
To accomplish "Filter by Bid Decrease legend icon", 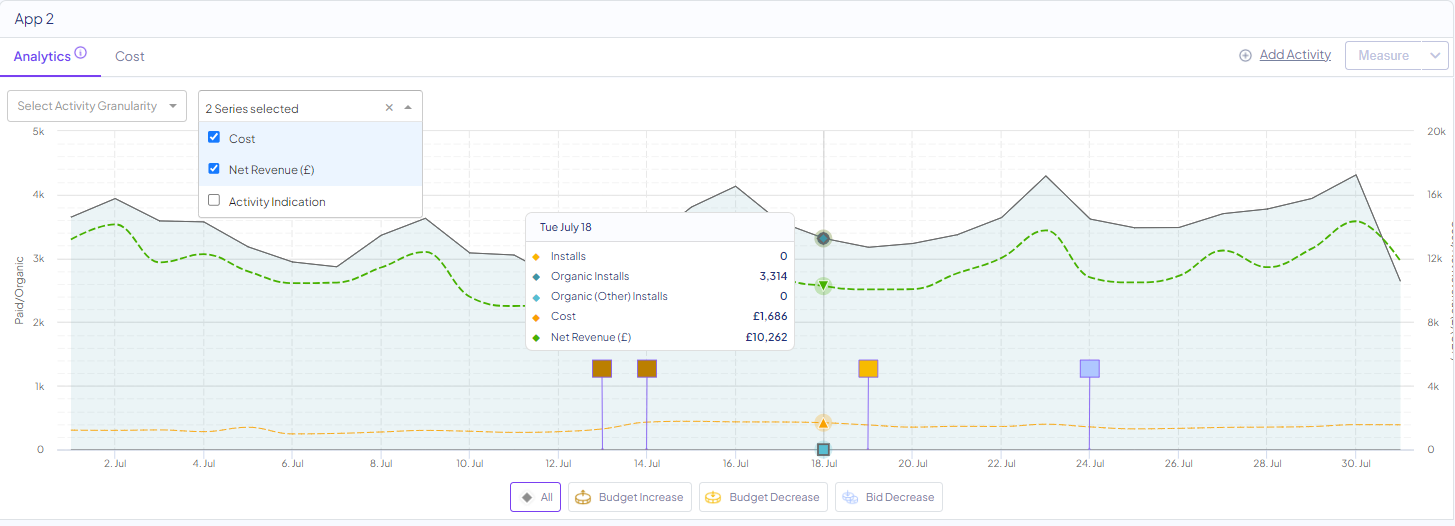I will tap(850, 497).
